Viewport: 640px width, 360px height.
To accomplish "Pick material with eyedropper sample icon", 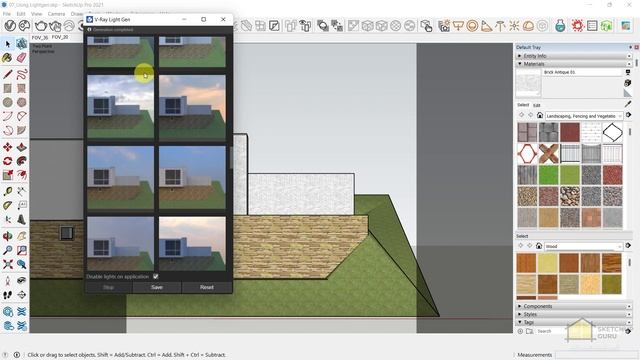I will pyautogui.click(x=628, y=104).
